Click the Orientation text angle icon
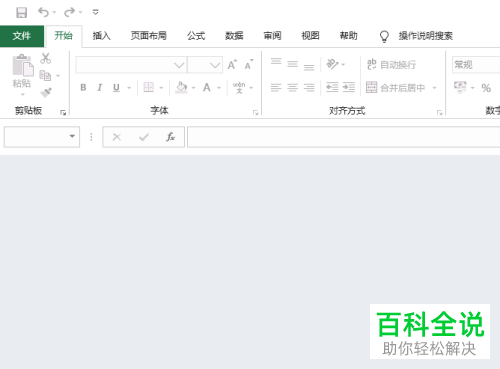The width and height of the screenshot is (500, 369). tap(332, 64)
